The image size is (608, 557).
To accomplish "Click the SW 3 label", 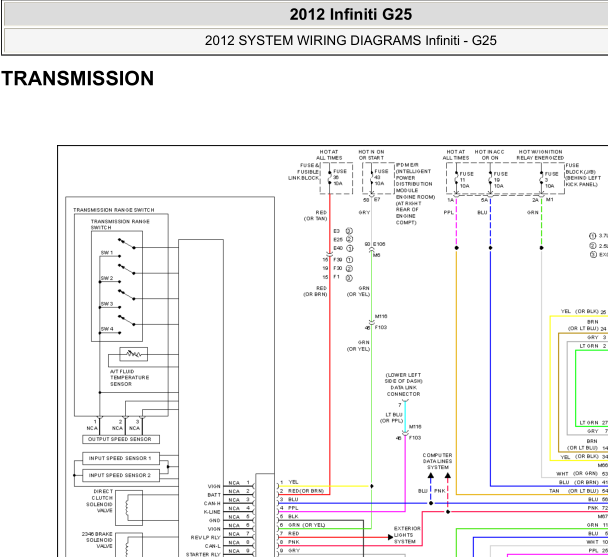I will click(107, 304).
